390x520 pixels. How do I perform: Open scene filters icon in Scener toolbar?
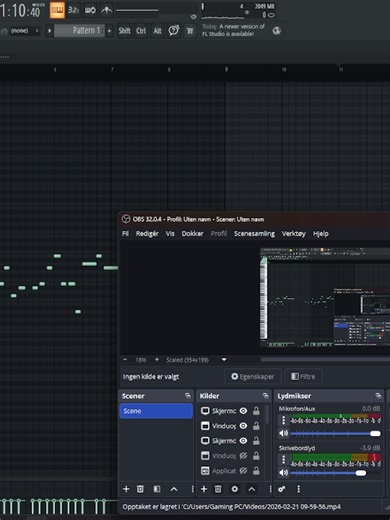point(157,489)
